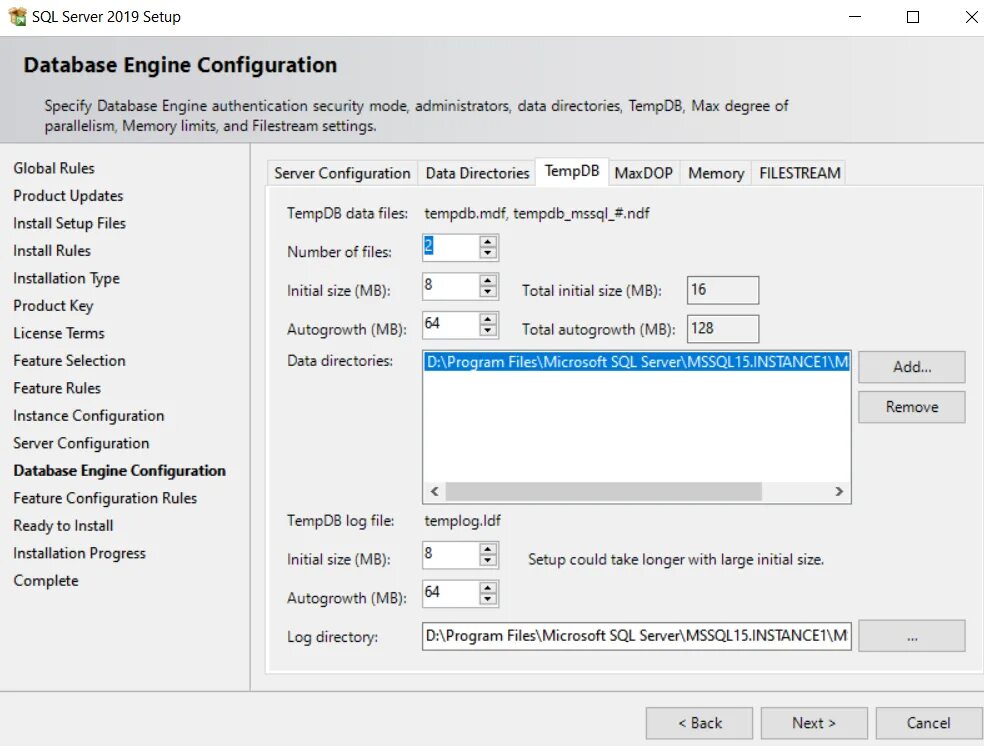This screenshot has height=746, width=984.
Task: Click Product Key step
Action: tap(53, 306)
